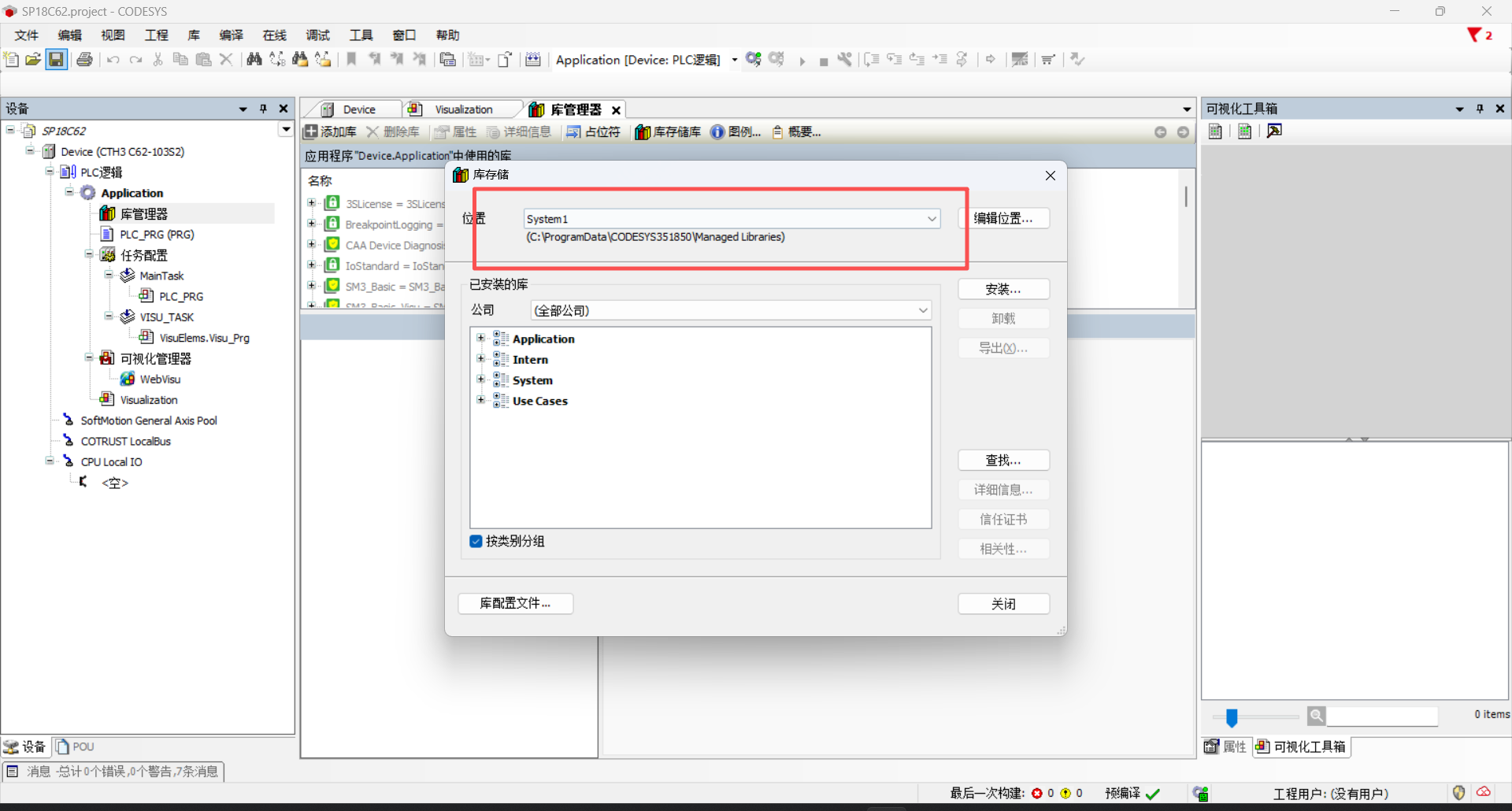Click Placeholders in library manager toolbar
1512x811 pixels.
tap(594, 131)
